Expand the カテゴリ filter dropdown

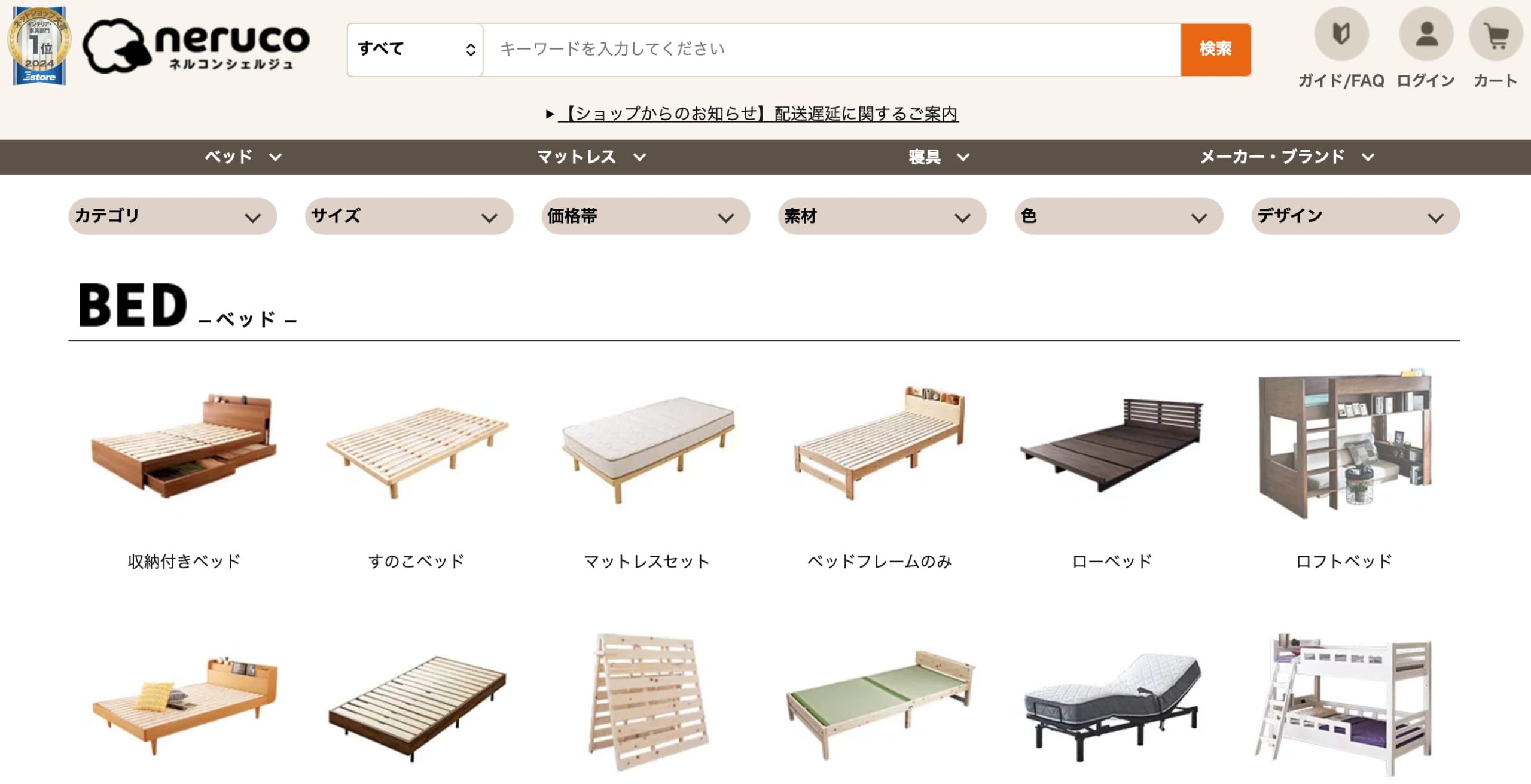(172, 216)
